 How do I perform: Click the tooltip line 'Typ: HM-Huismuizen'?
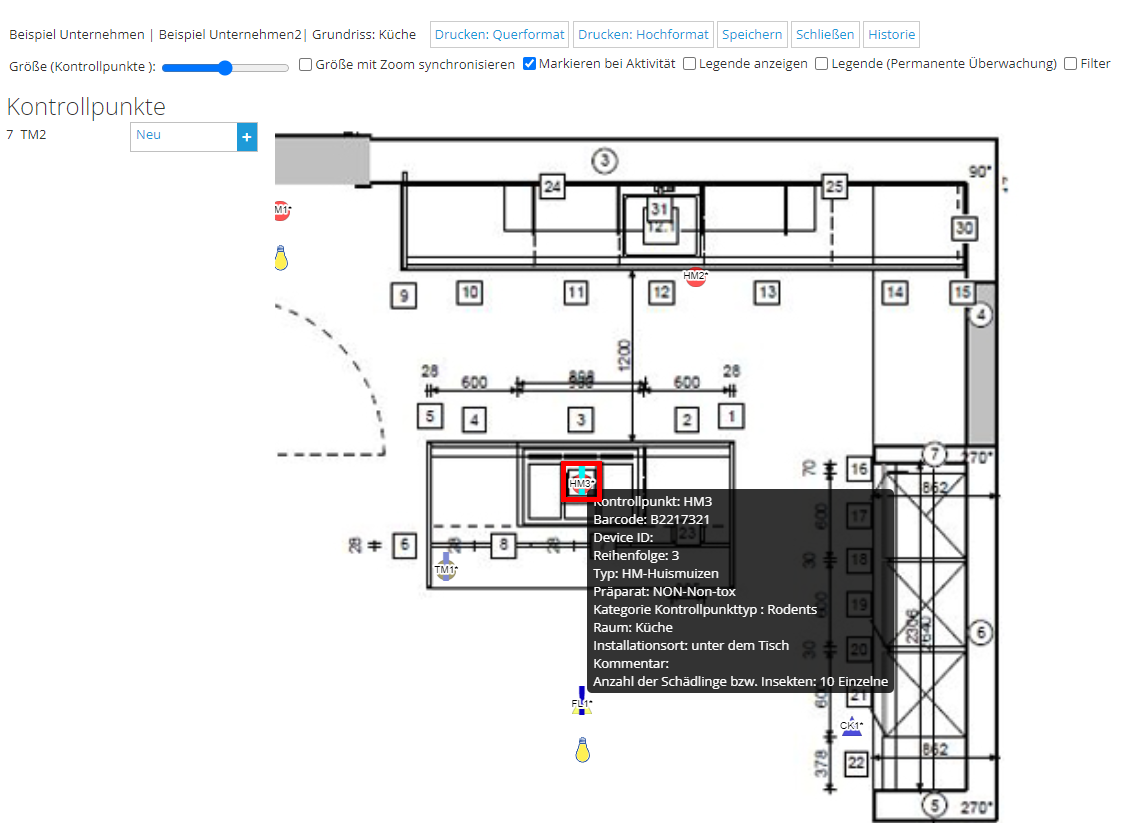[x=655, y=574]
